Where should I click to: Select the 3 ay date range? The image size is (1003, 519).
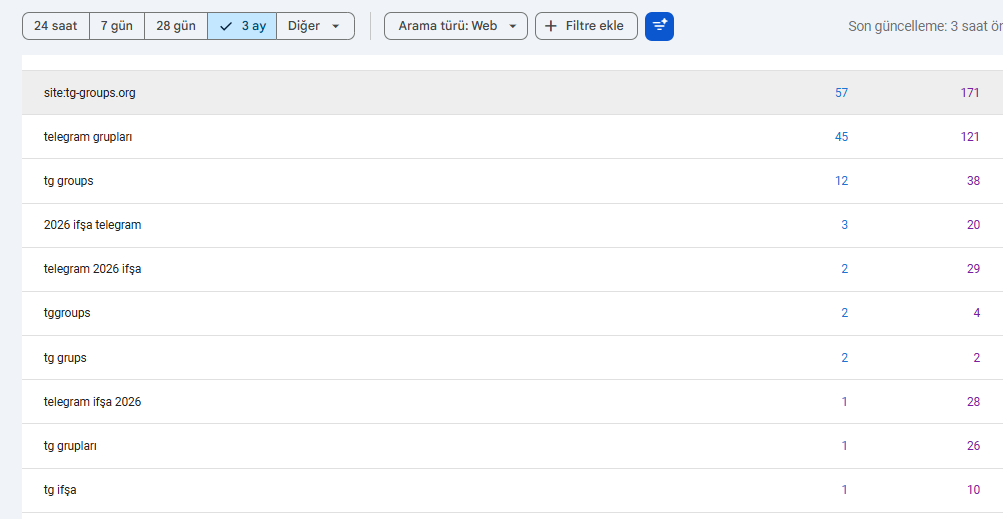pyautogui.click(x=242, y=26)
